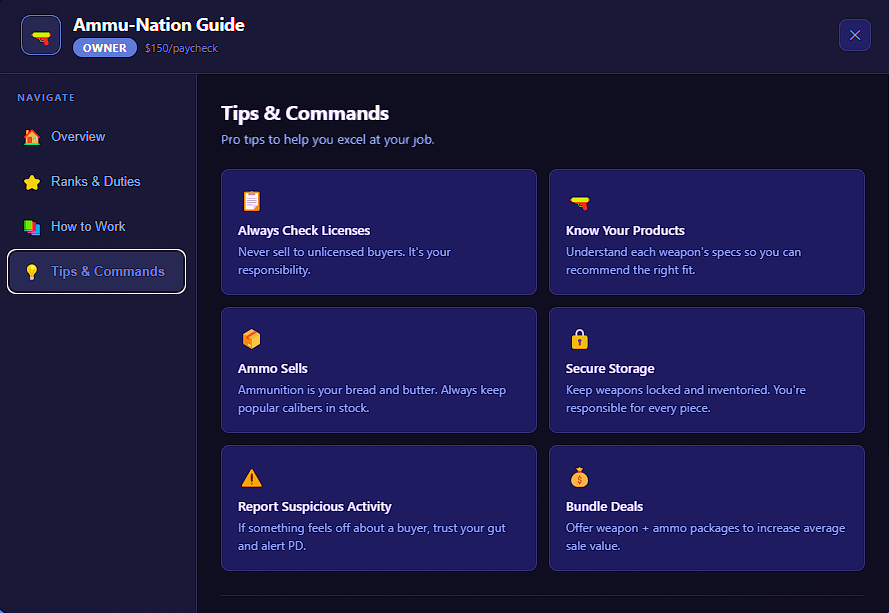Click the books icon beside How to Work
889x613 pixels.
(32, 227)
